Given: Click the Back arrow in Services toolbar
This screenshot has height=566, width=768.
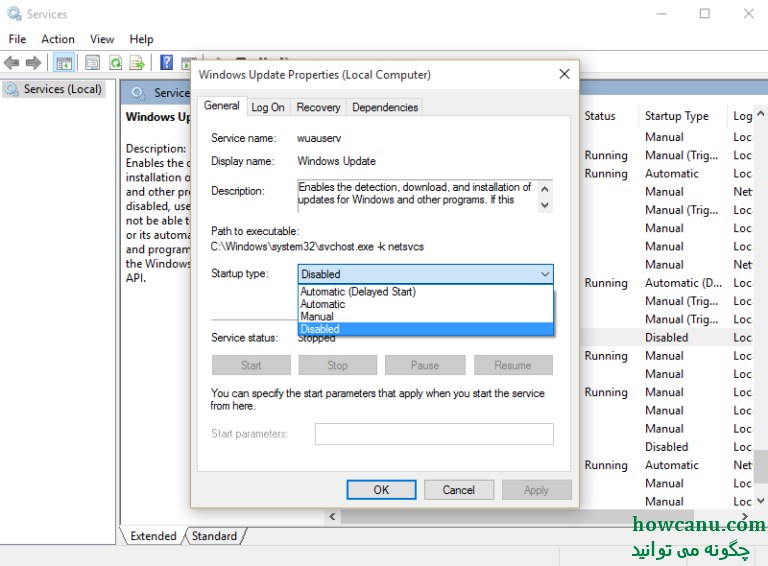Looking at the screenshot, I should 11,63.
